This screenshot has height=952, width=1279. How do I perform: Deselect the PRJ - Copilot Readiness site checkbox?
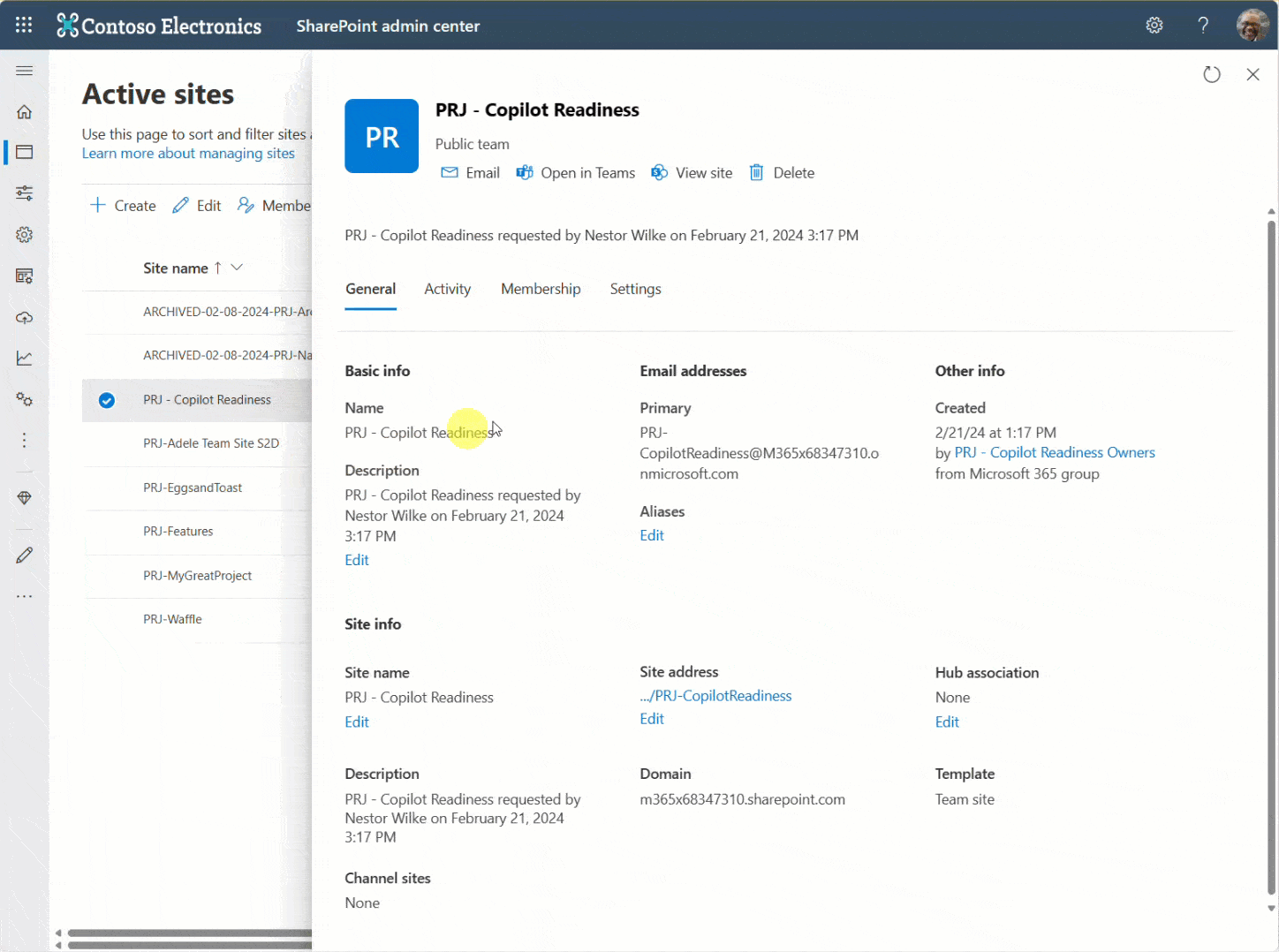tap(106, 400)
